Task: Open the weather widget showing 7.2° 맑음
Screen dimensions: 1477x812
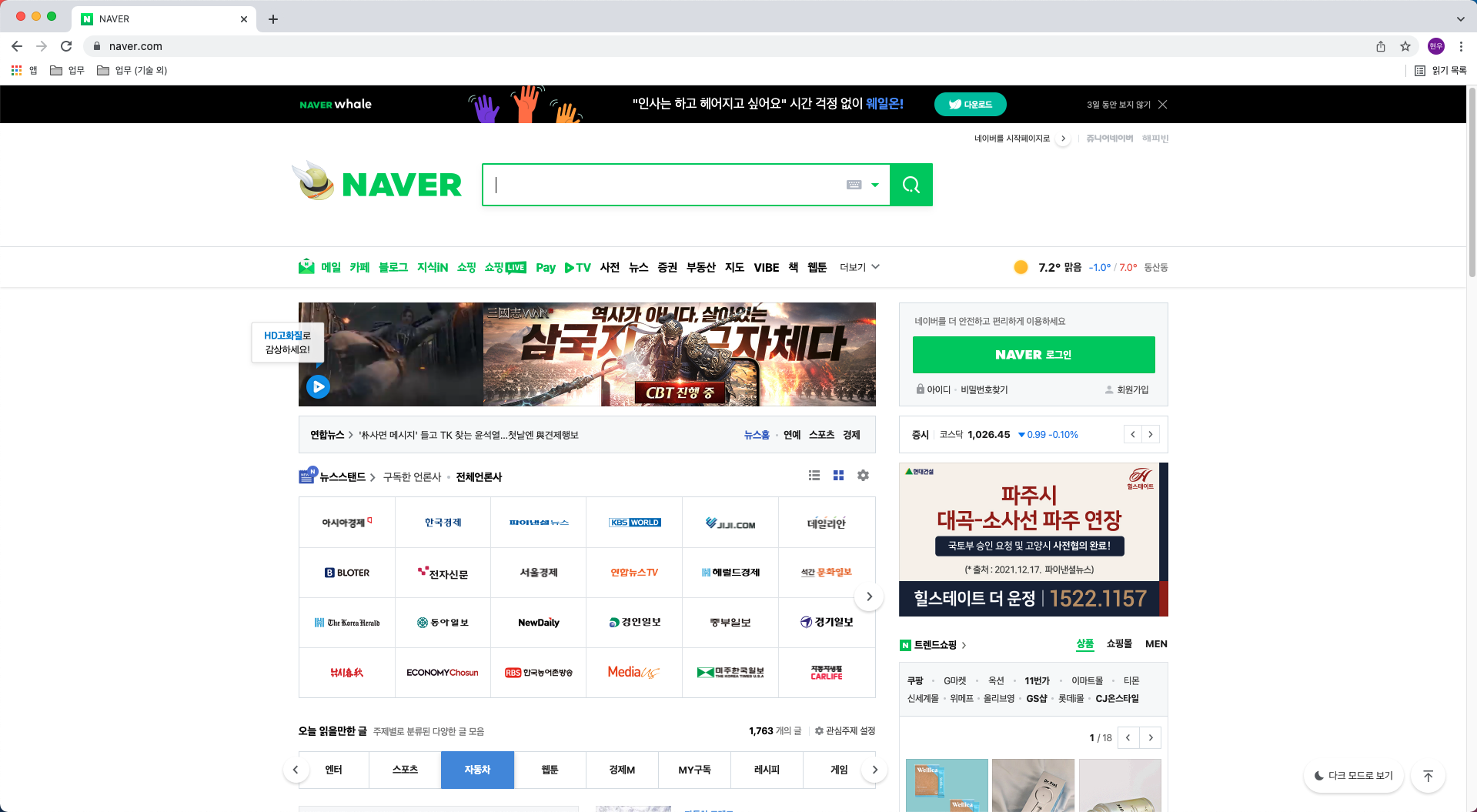Action: tap(1091, 267)
